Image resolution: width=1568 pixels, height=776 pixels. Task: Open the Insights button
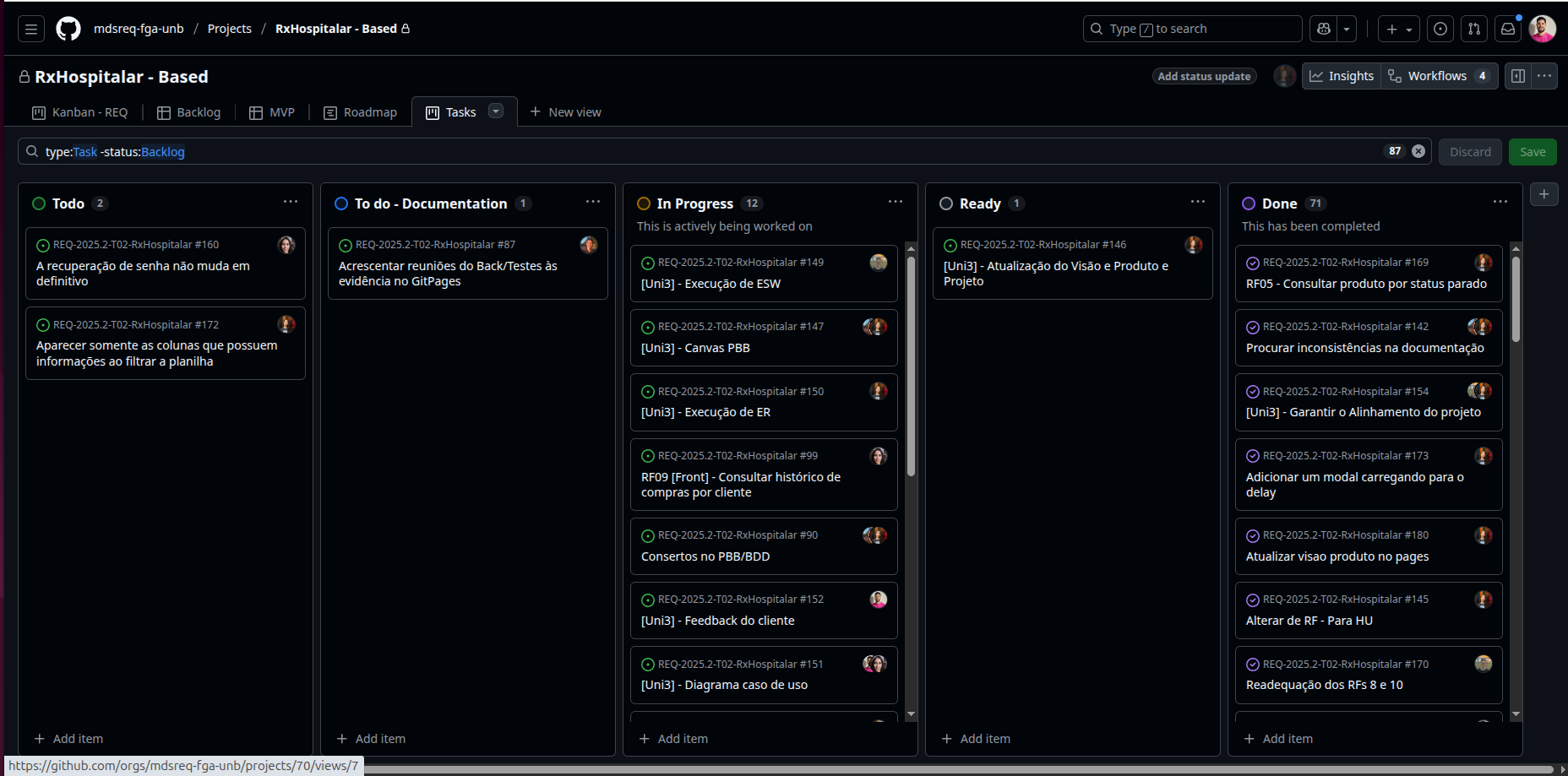1342,76
